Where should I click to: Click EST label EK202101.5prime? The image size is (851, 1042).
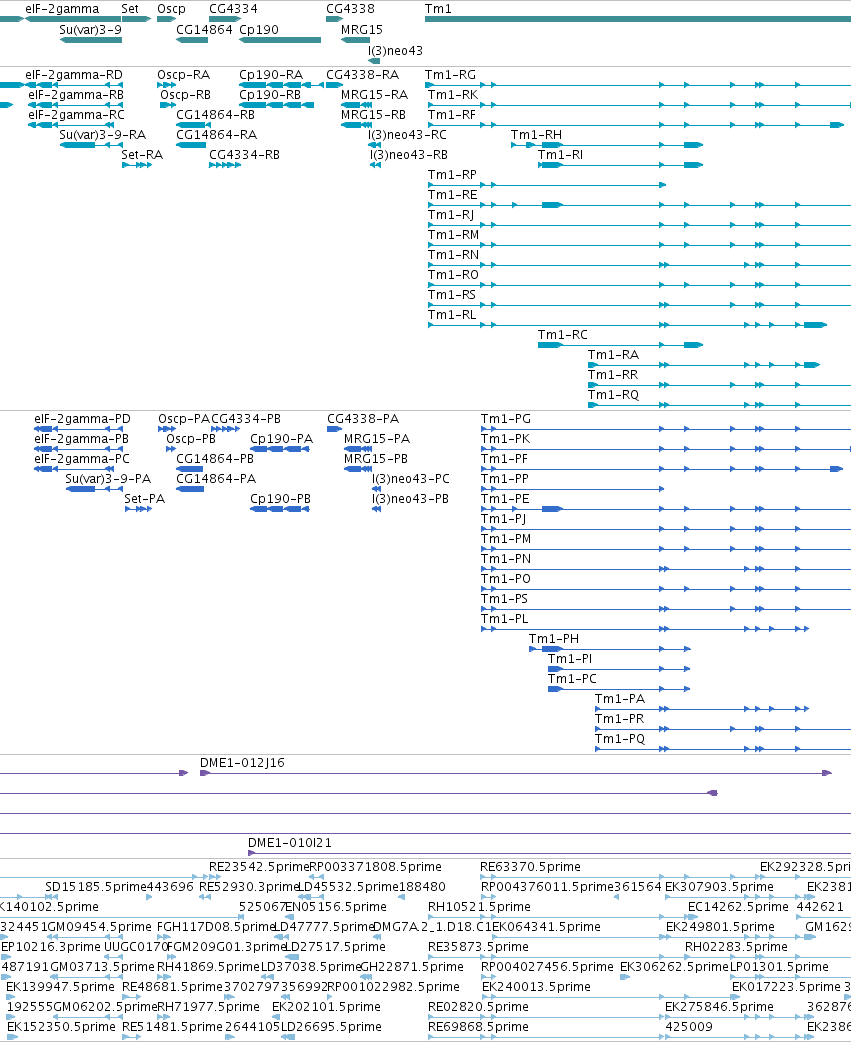(326, 1006)
